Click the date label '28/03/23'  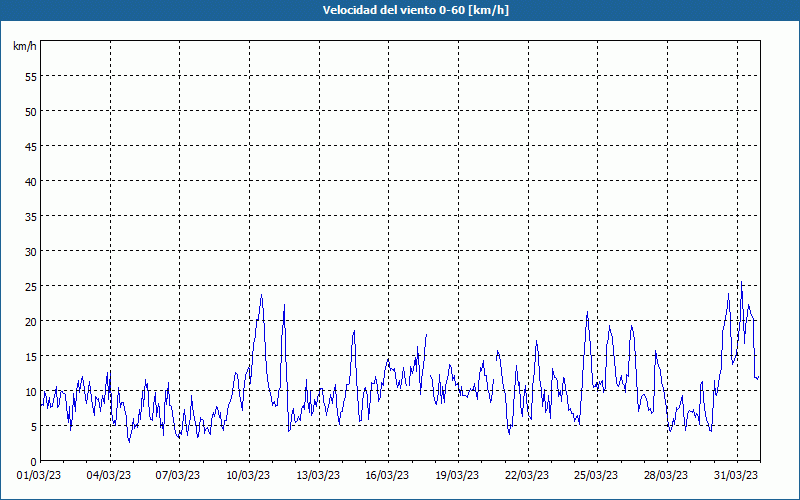tap(666, 475)
